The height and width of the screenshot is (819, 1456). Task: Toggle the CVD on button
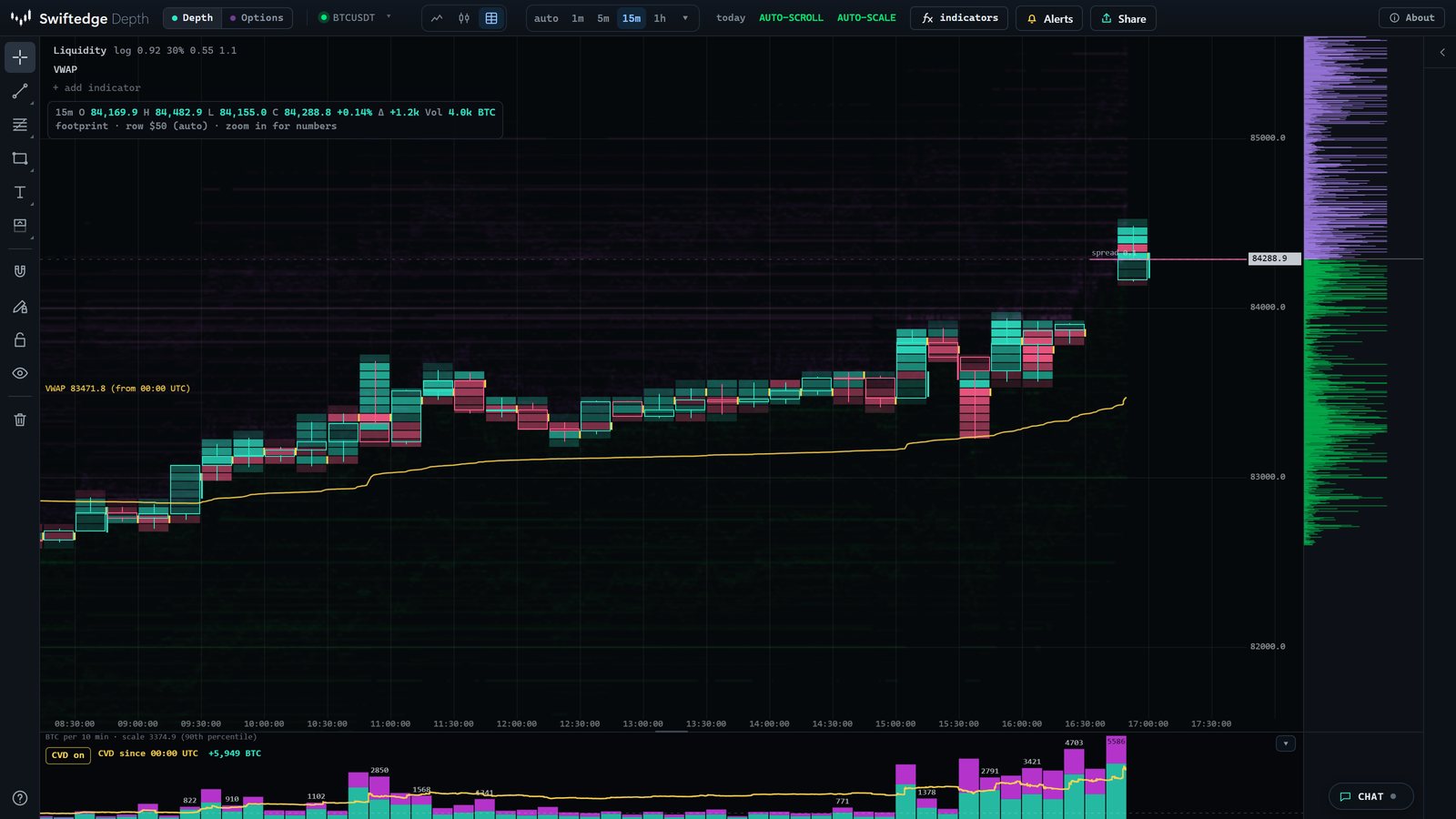pyautogui.click(x=68, y=755)
